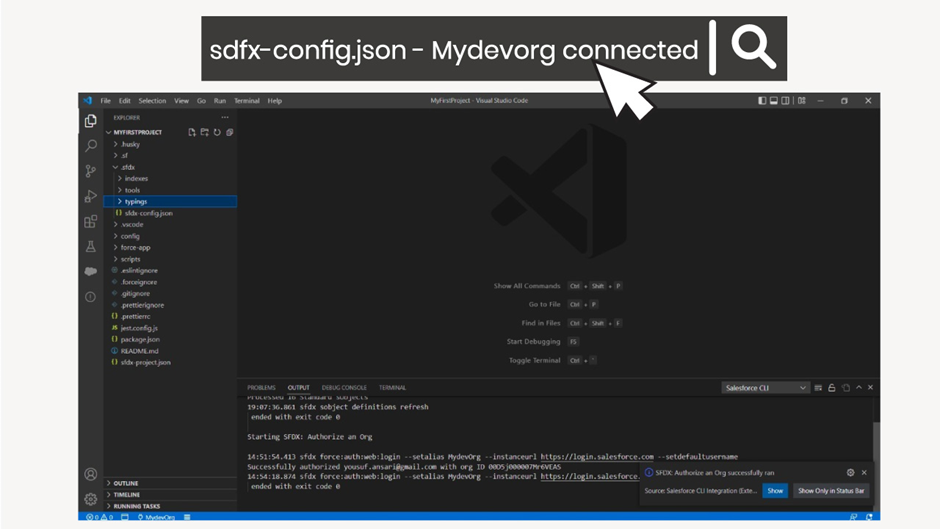940x529 pixels.
Task: Toggle primary side bar layout icon
Action: pyautogui.click(x=762, y=101)
